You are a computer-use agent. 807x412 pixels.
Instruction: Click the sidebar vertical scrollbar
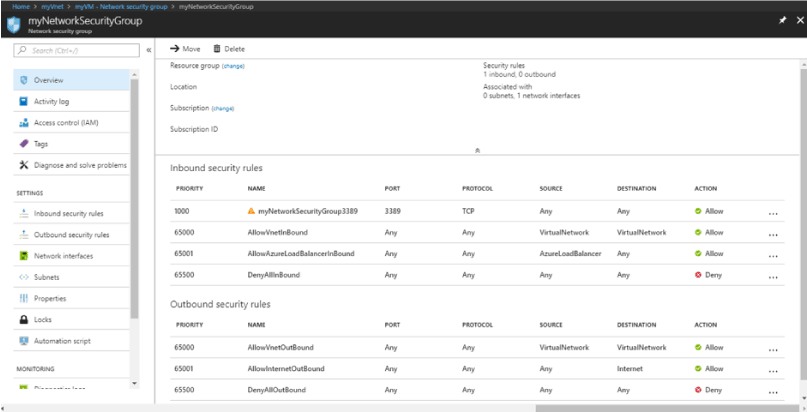point(134,198)
